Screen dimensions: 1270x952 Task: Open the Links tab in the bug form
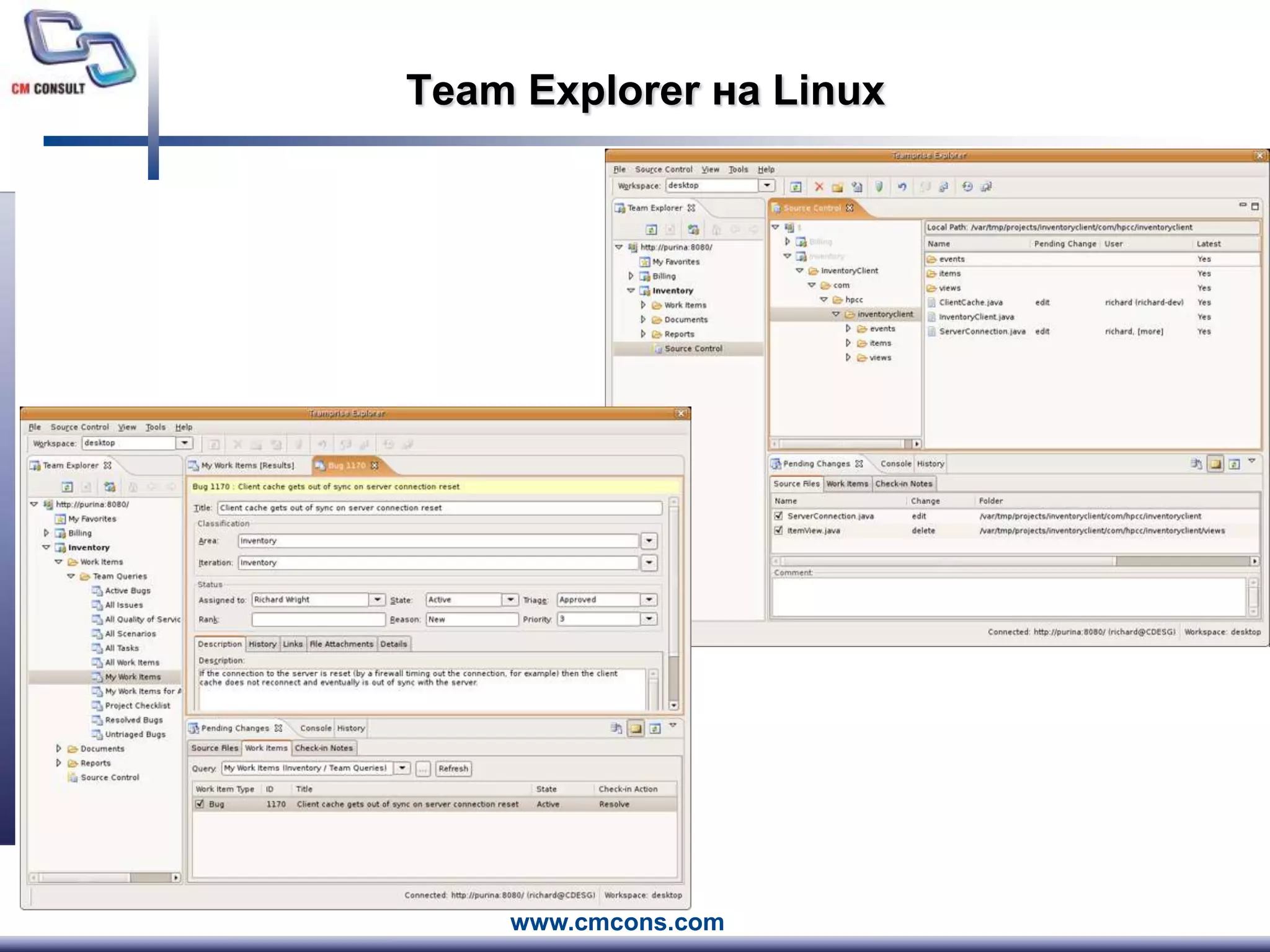pyautogui.click(x=293, y=644)
